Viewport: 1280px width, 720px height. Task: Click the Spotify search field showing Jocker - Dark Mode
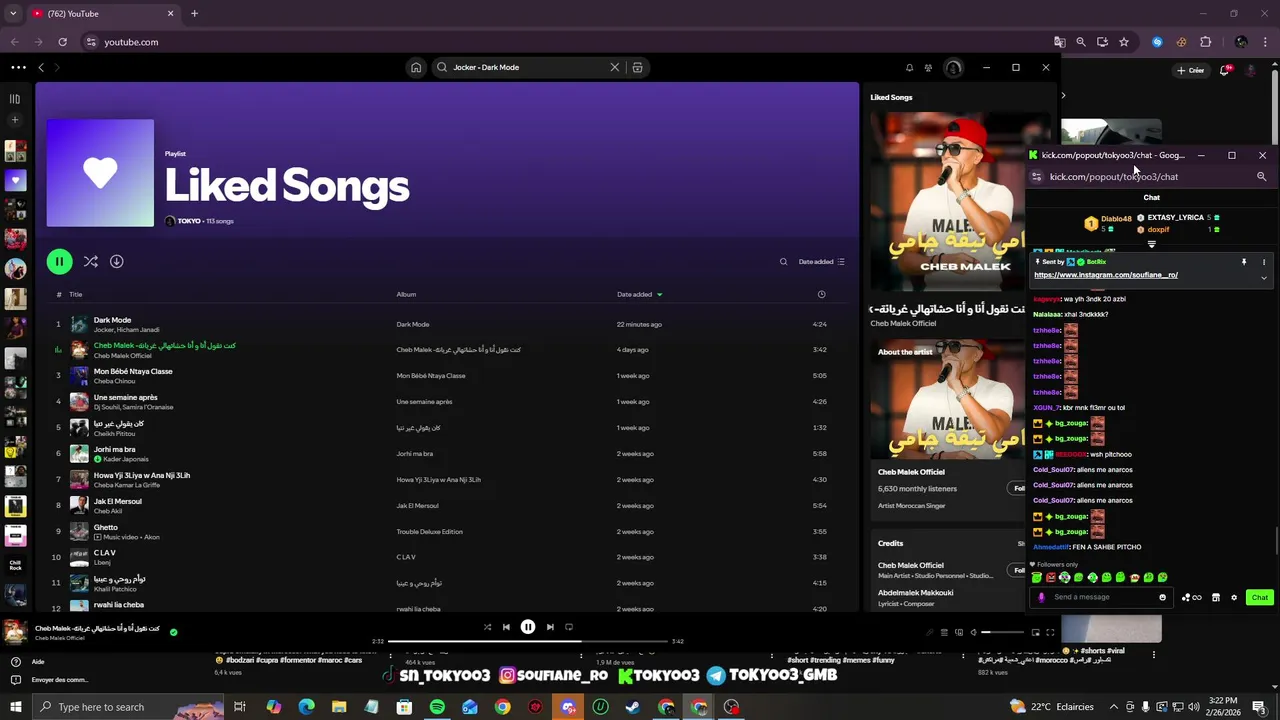tap(528, 67)
